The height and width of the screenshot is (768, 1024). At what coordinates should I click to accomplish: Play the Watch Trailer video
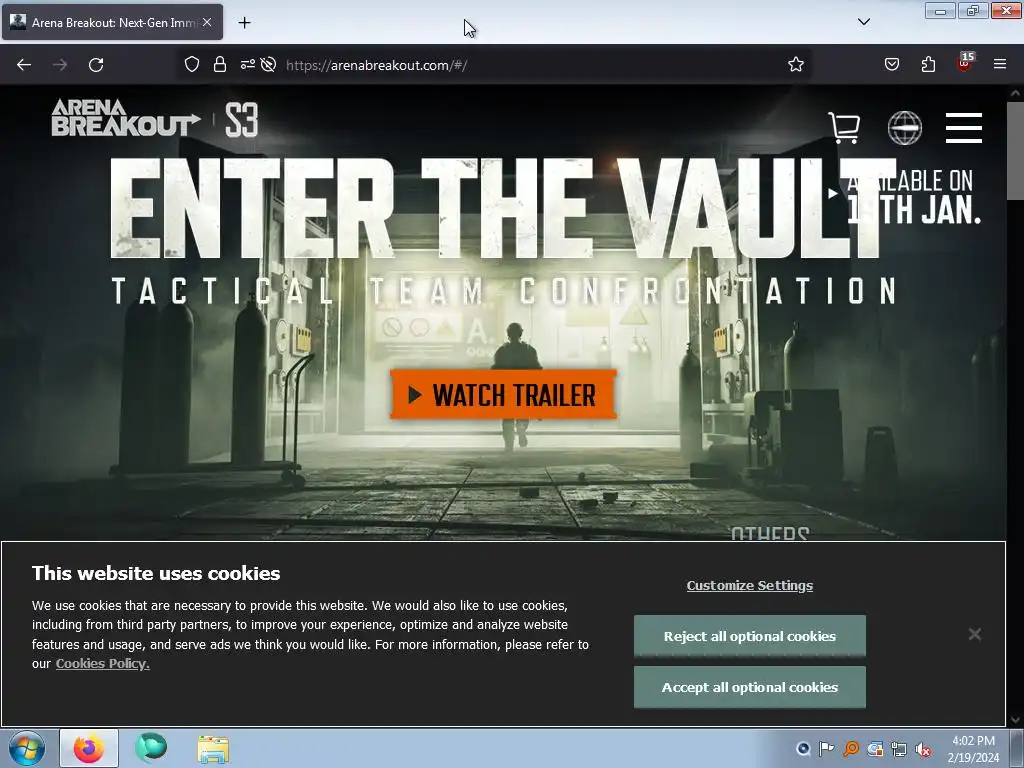tap(503, 394)
